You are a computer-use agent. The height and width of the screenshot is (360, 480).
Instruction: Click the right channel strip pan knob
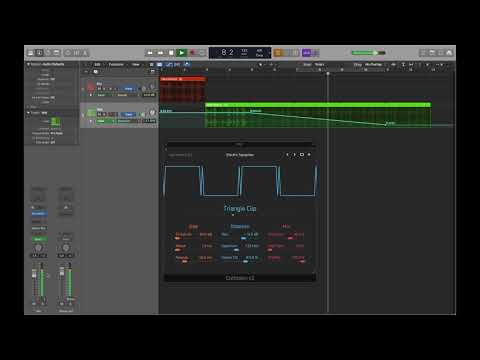pyautogui.click(x=66, y=248)
